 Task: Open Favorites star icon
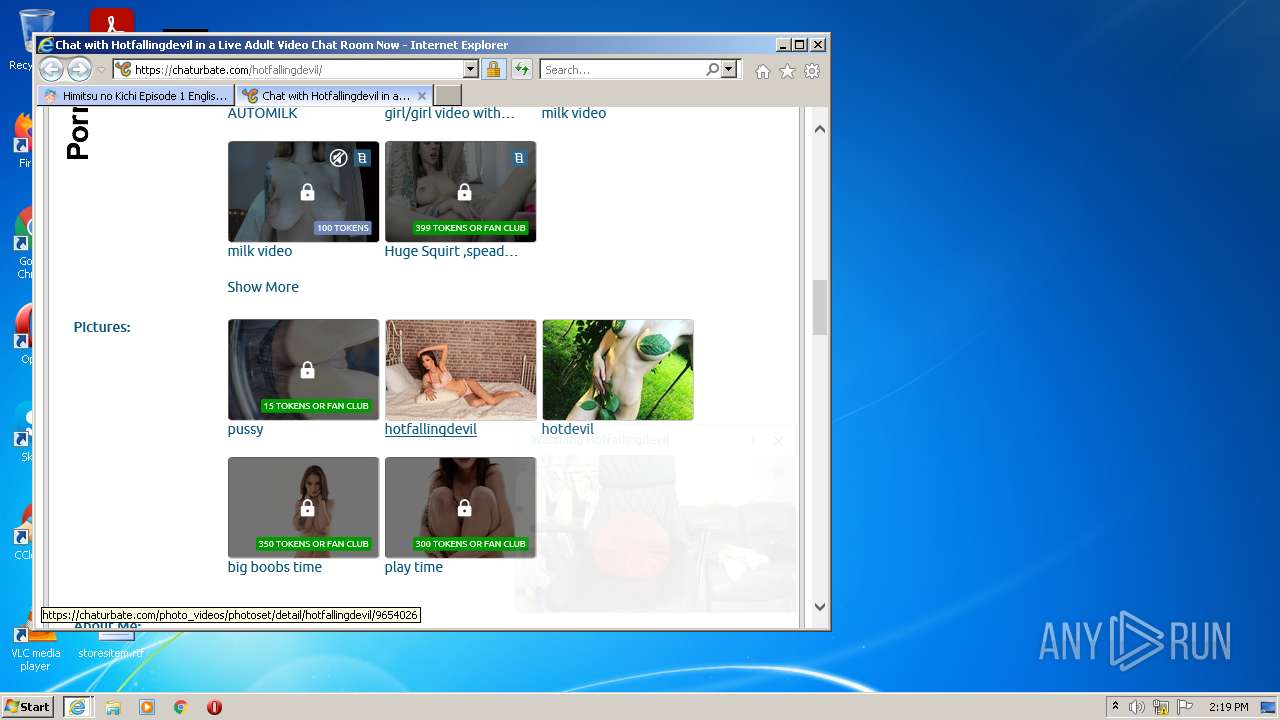[787, 71]
